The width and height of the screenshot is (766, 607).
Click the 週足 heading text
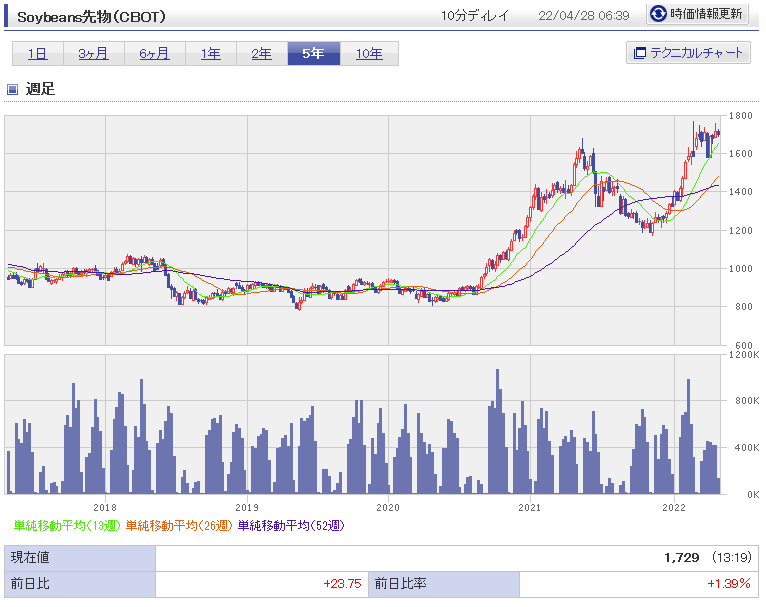click(40, 89)
